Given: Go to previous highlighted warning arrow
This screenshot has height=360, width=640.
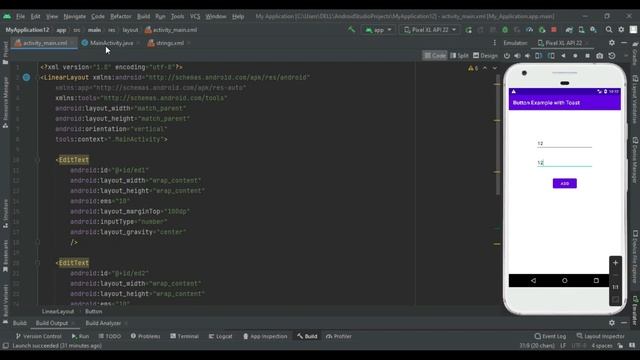Looking at the screenshot, I should (x=485, y=68).
